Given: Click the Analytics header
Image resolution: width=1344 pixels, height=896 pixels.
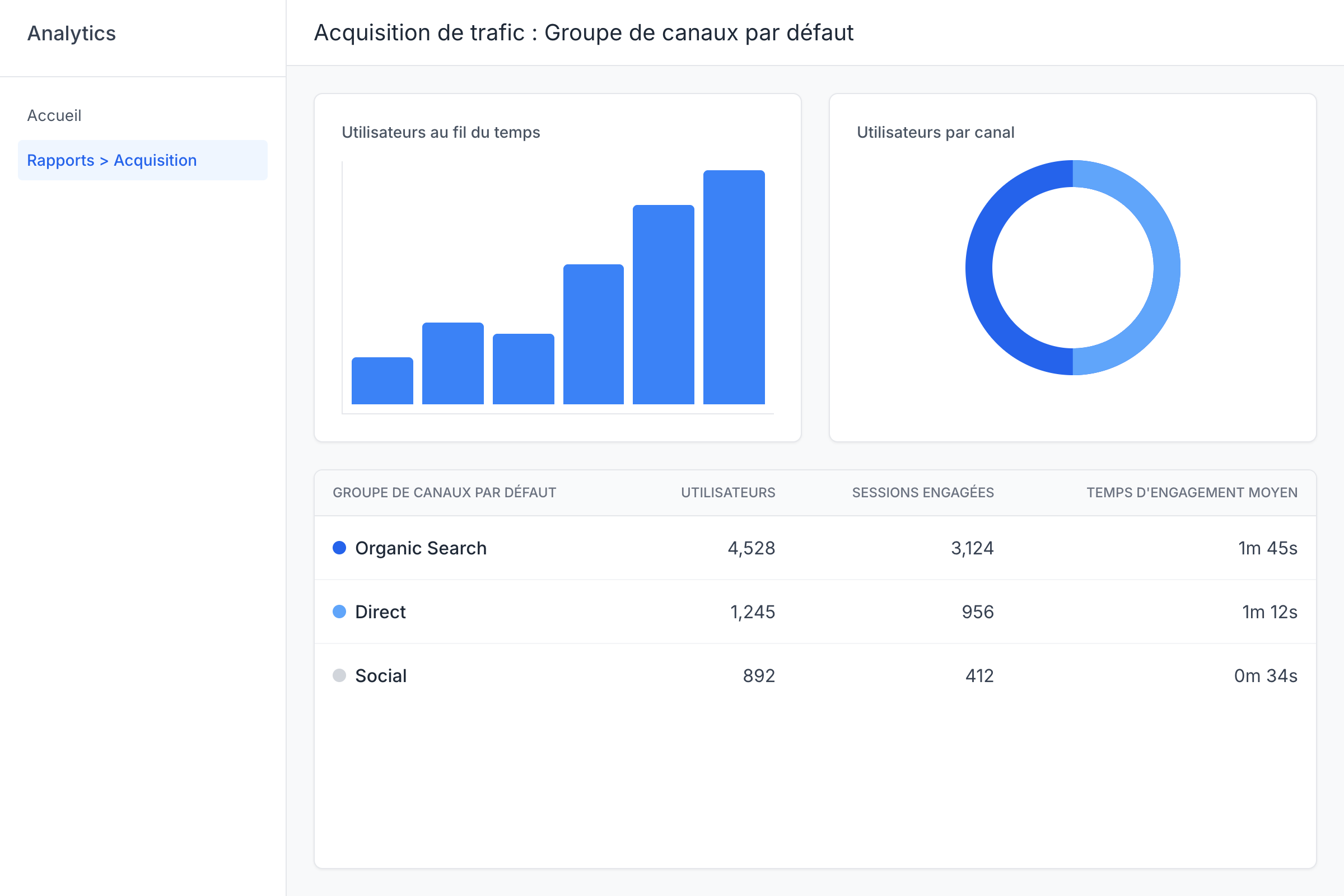Looking at the screenshot, I should (x=72, y=33).
